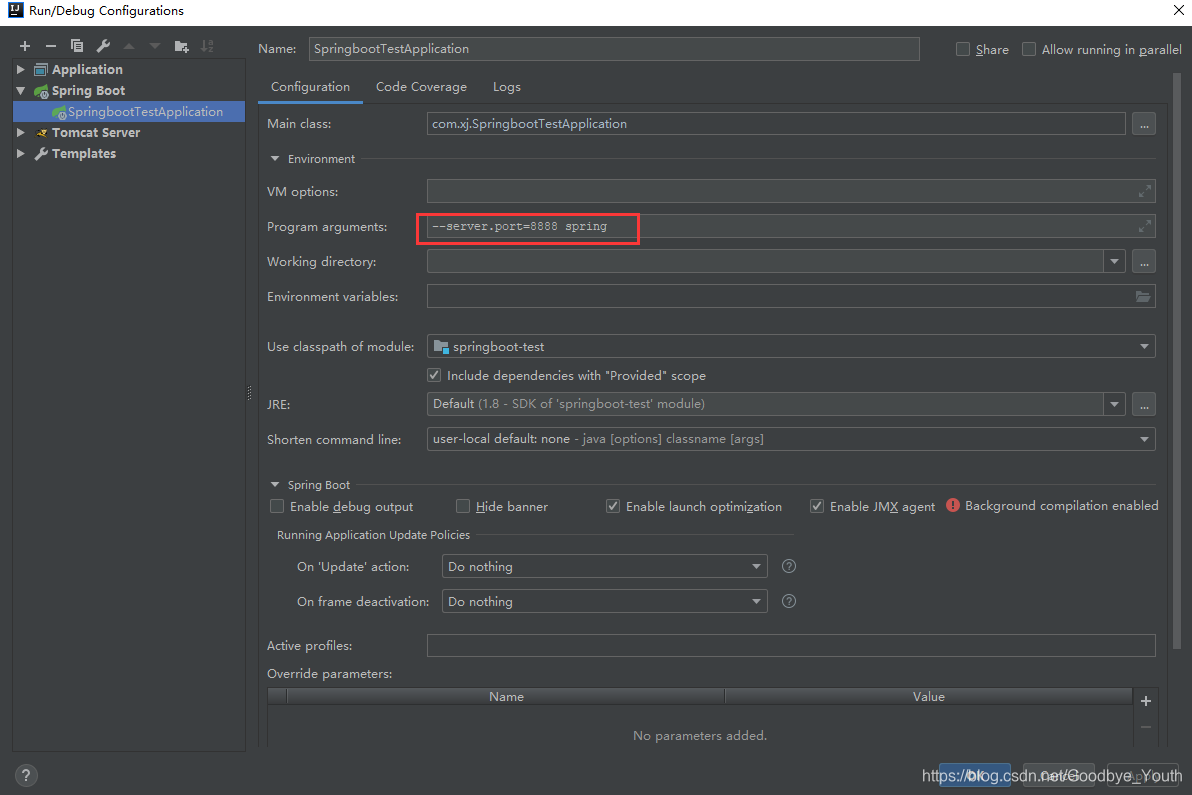
Task: Open help for On frame deactivation
Action: click(x=789, y=601)
